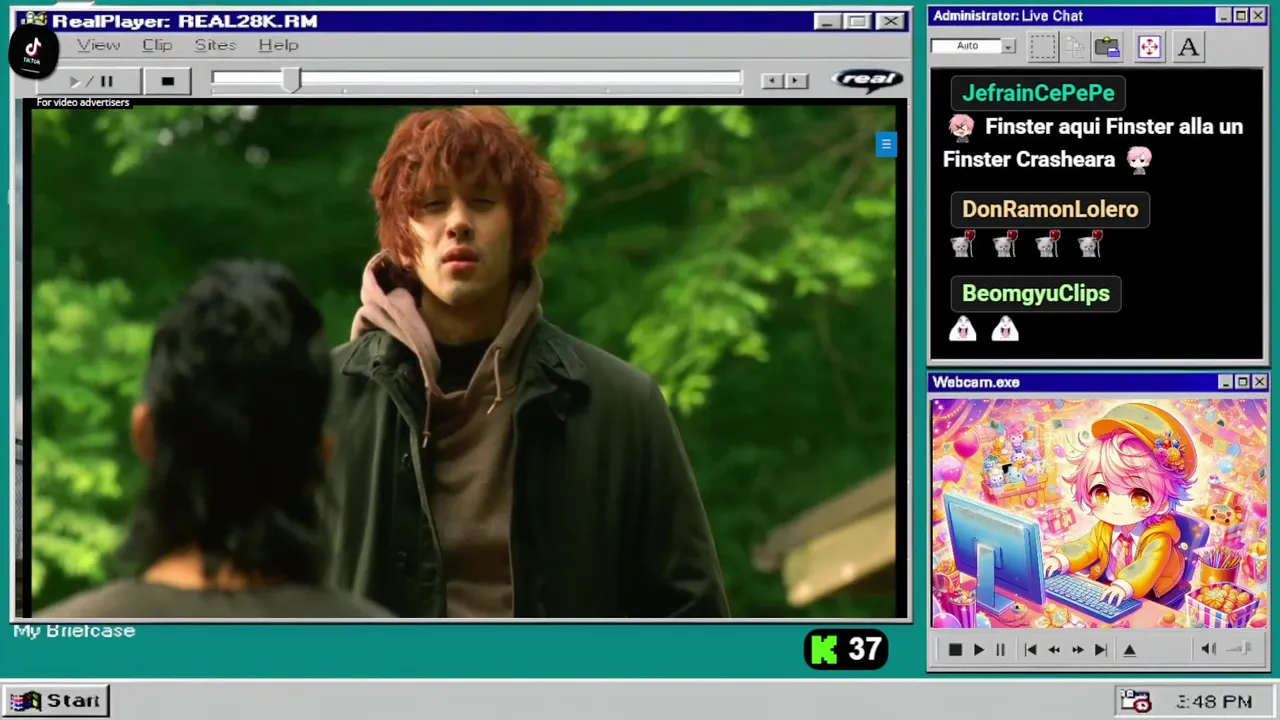Open the Start menu
The height and width of the screenshot is (720, 1280).
pos(56,701)
